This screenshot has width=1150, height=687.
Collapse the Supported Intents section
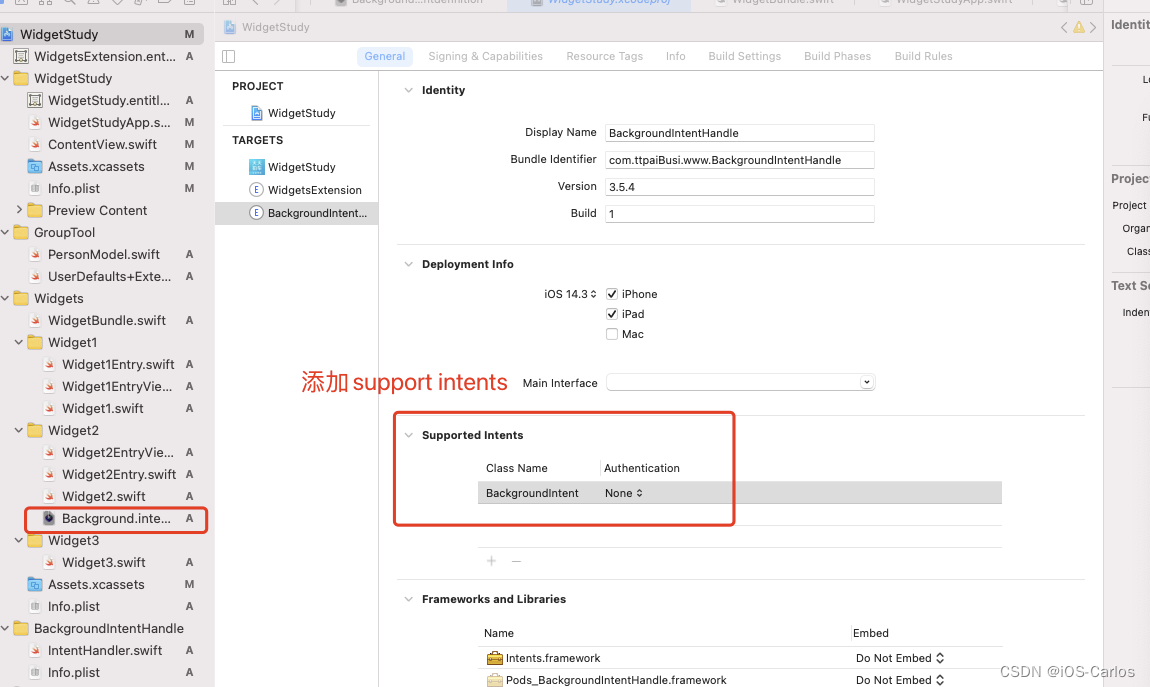pyautogui.click(x=409, y=435)
